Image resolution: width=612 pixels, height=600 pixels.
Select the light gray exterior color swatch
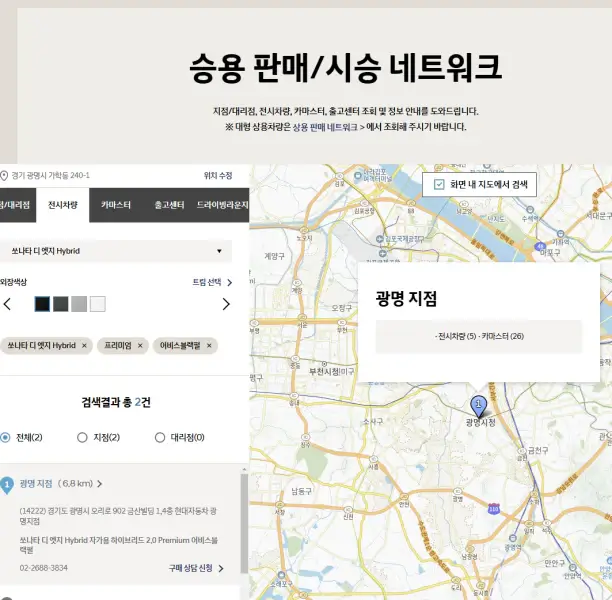[79, 304]
